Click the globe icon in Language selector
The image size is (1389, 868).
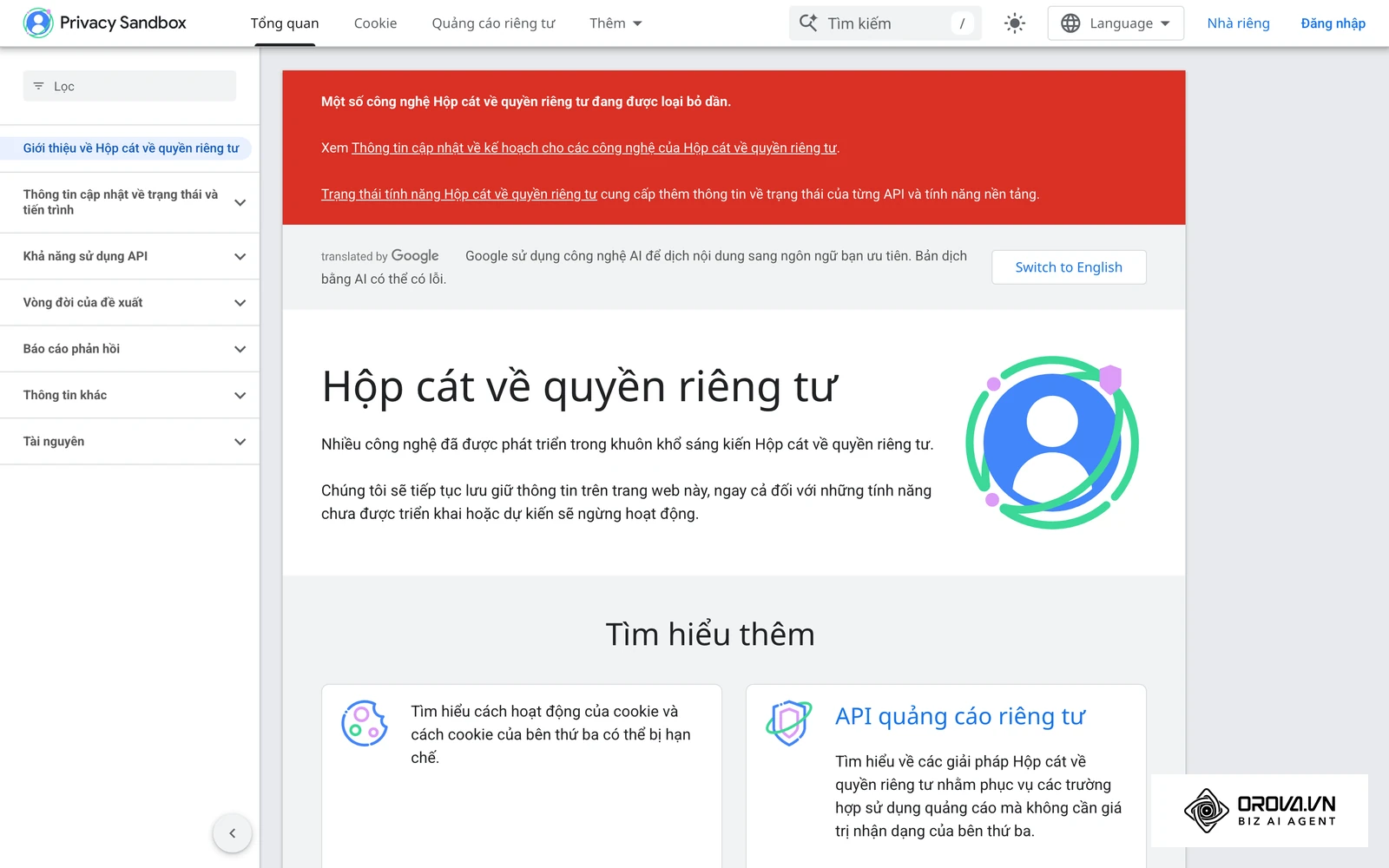point(1070,23)
